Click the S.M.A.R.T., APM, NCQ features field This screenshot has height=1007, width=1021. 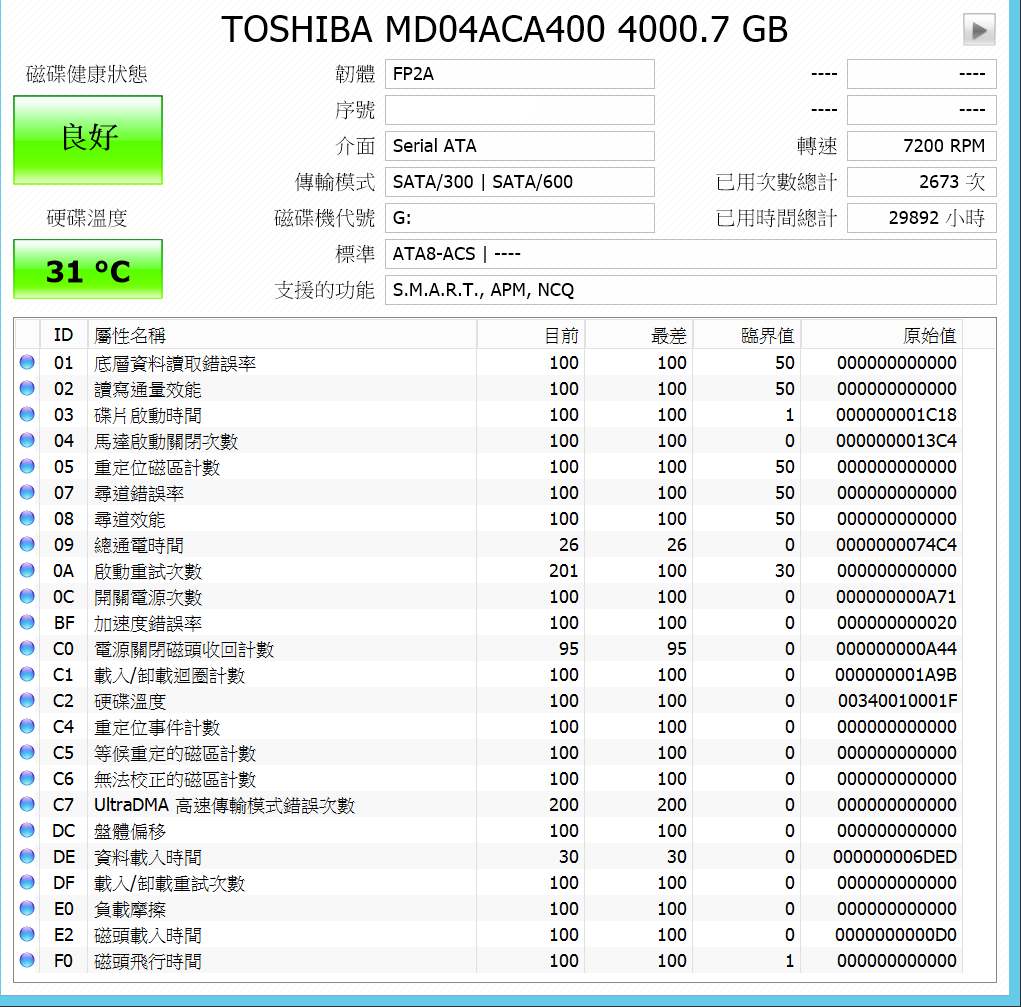click(x=691, y=290)
